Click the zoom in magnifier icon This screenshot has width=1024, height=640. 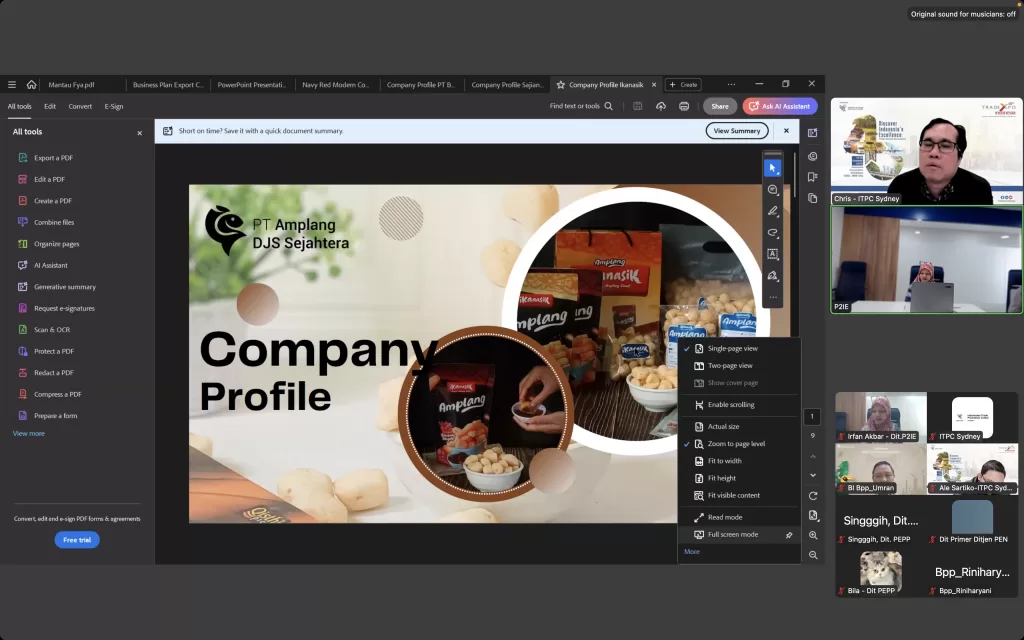point(813,536)
